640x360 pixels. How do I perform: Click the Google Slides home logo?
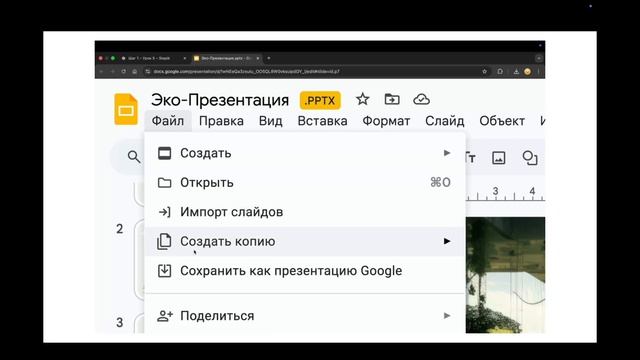click(126, 109)
